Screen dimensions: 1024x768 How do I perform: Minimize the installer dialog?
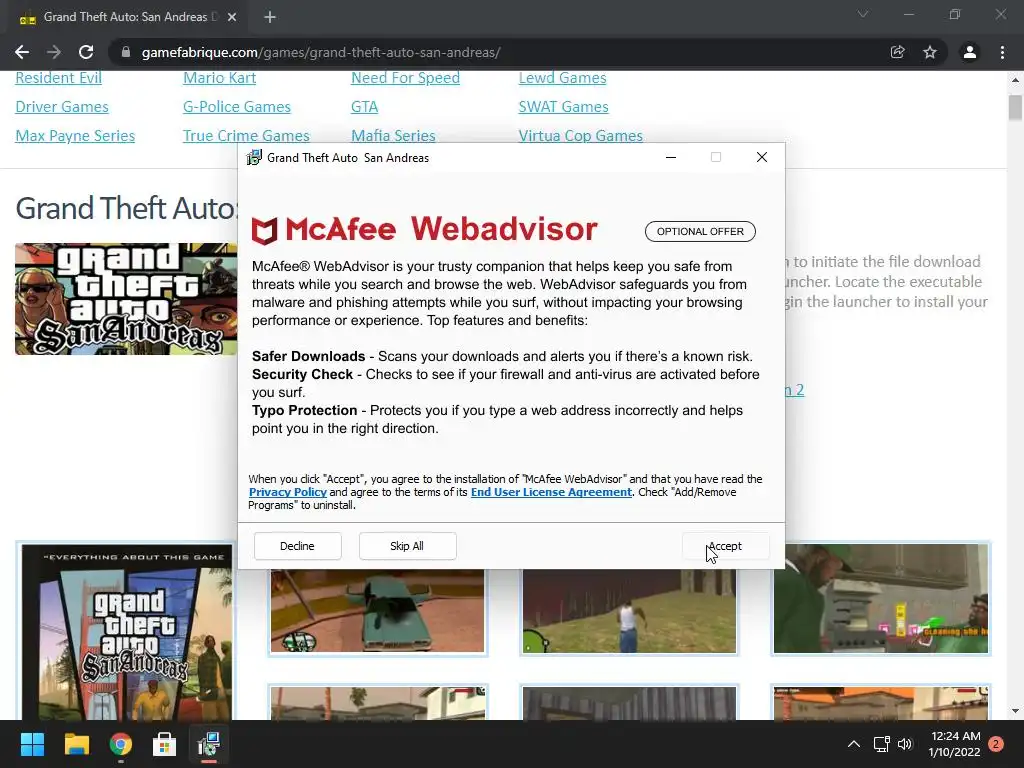[671, 157]
